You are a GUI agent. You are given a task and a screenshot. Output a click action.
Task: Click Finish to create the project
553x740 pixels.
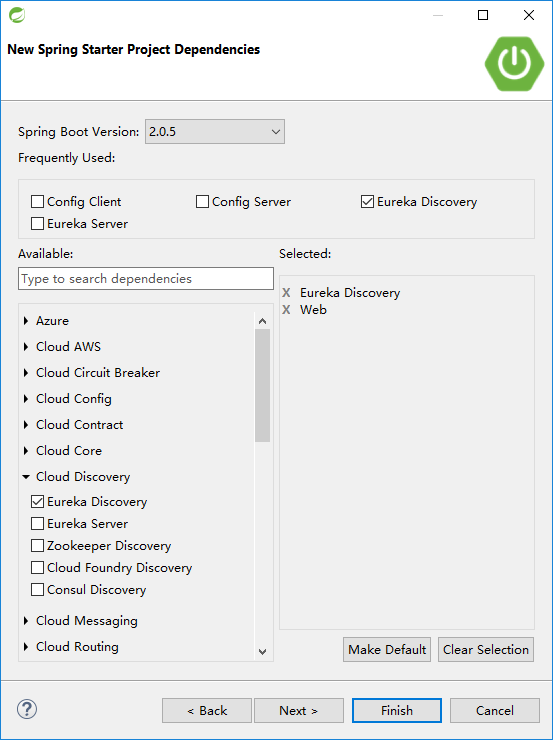pos(397,711)
